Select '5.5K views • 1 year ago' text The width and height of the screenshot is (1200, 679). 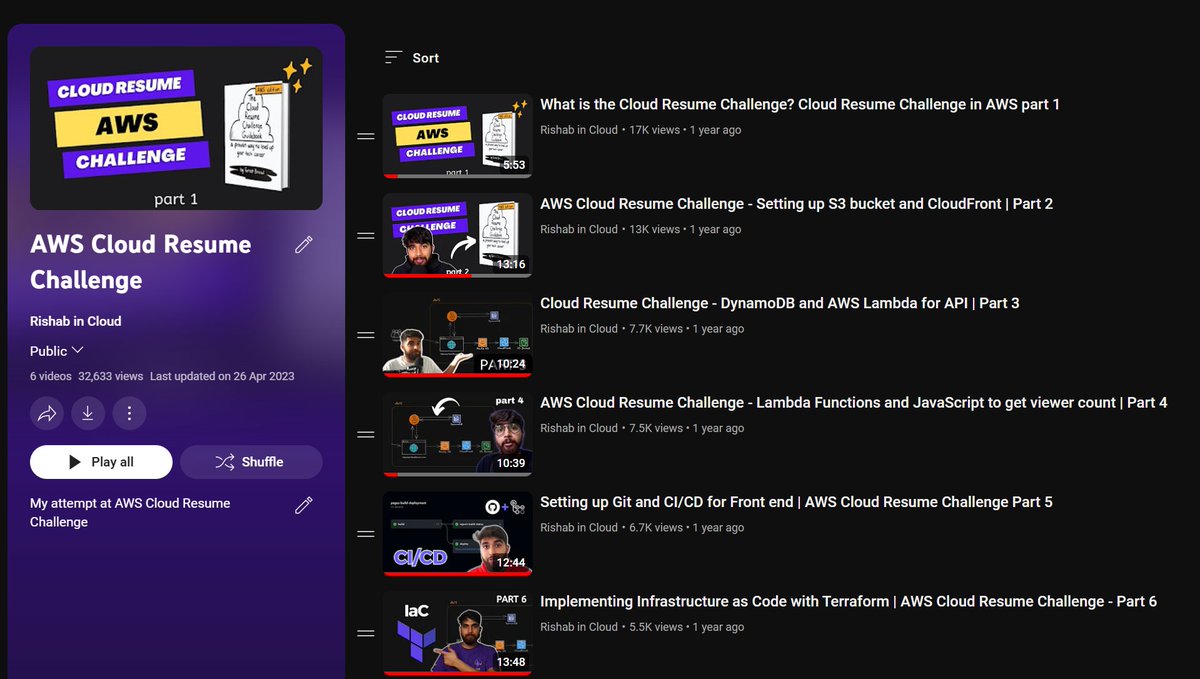click(687, 627)
